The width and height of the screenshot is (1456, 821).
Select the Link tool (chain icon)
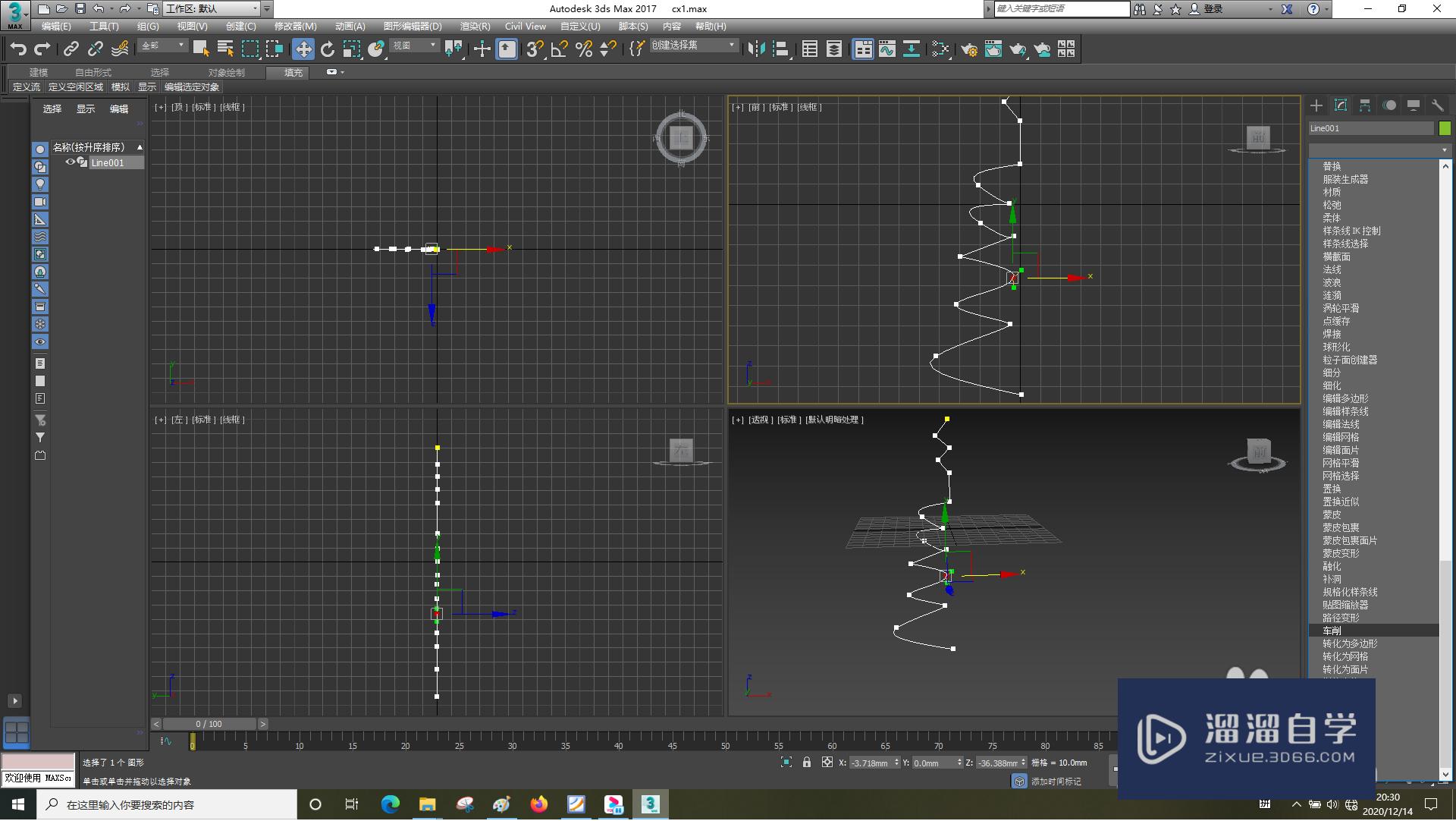pos(71,49)
